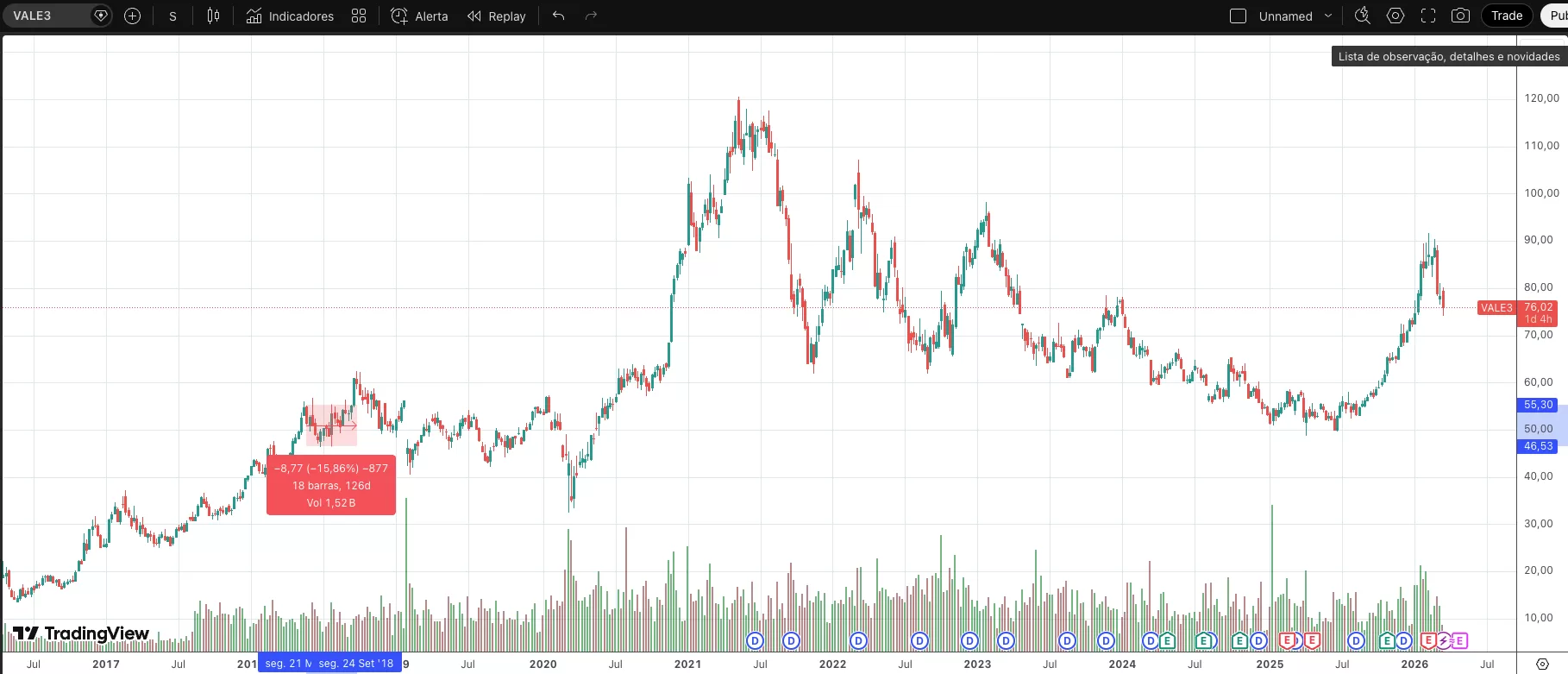Start bar Replay mode
This screenshot has width=1568, height=674.
tap(497, 16)
